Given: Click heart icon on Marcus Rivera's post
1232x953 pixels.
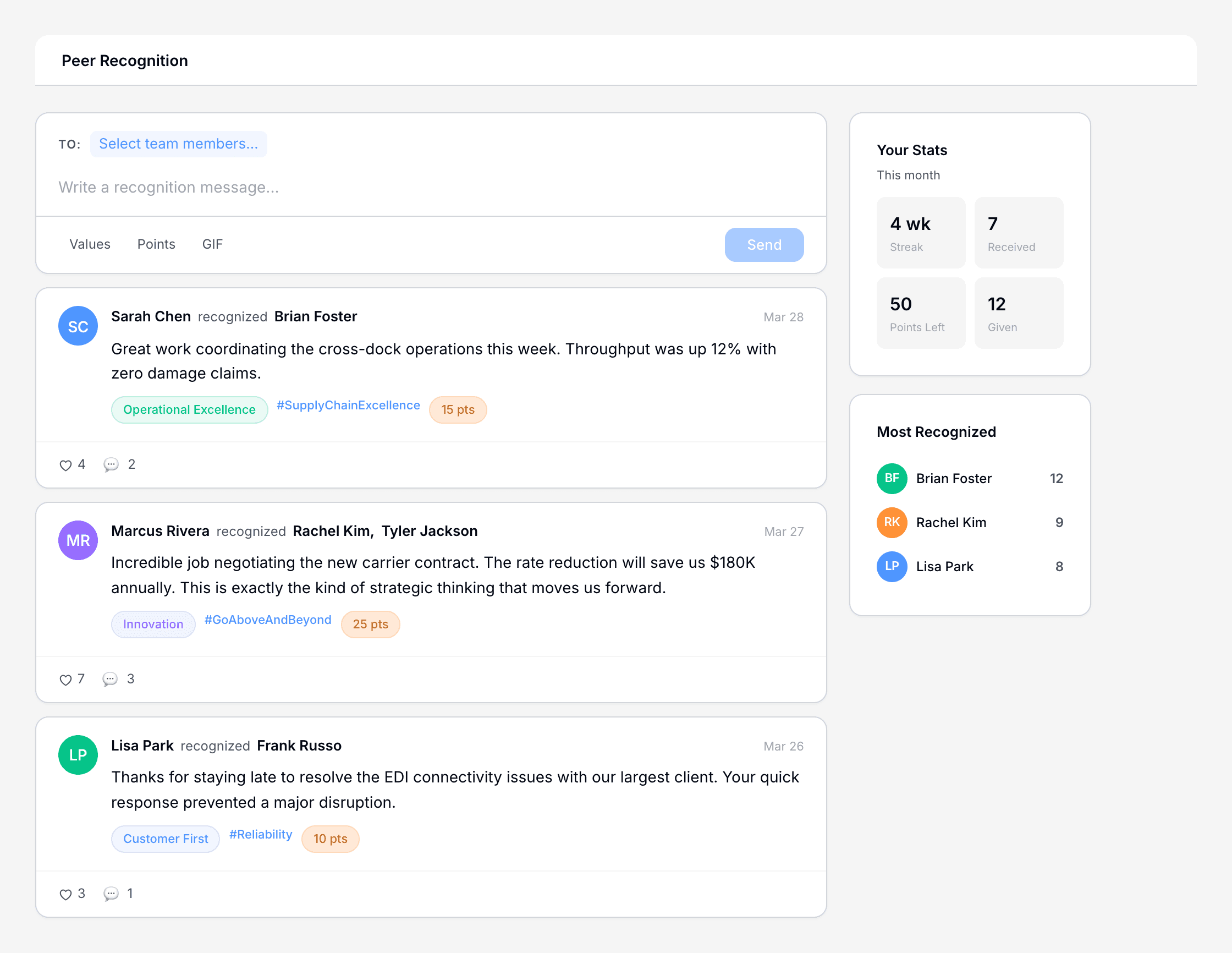Looking at the screenshot, I should (66, 680).
